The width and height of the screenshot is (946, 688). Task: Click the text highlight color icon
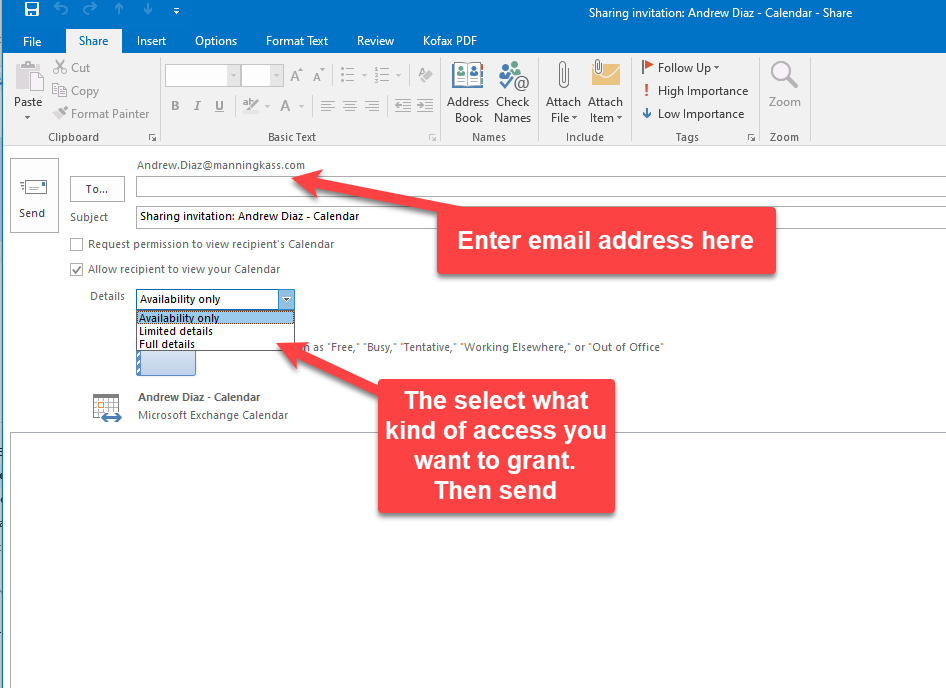250,105
